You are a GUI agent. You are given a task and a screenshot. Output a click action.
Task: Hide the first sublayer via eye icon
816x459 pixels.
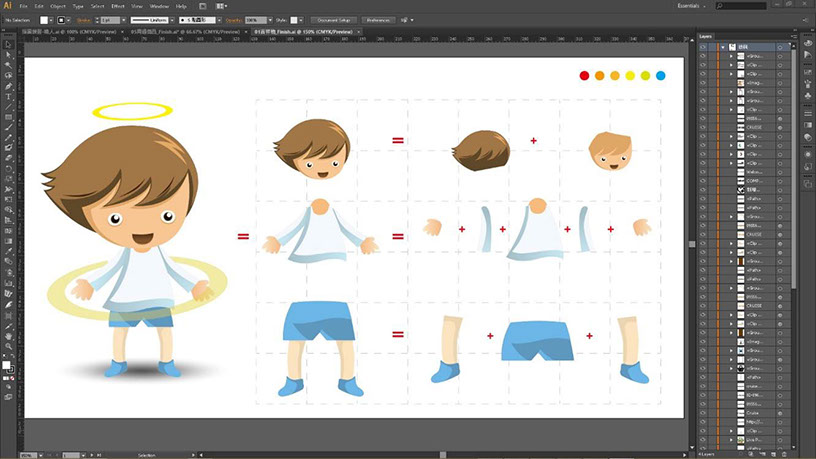704,58
